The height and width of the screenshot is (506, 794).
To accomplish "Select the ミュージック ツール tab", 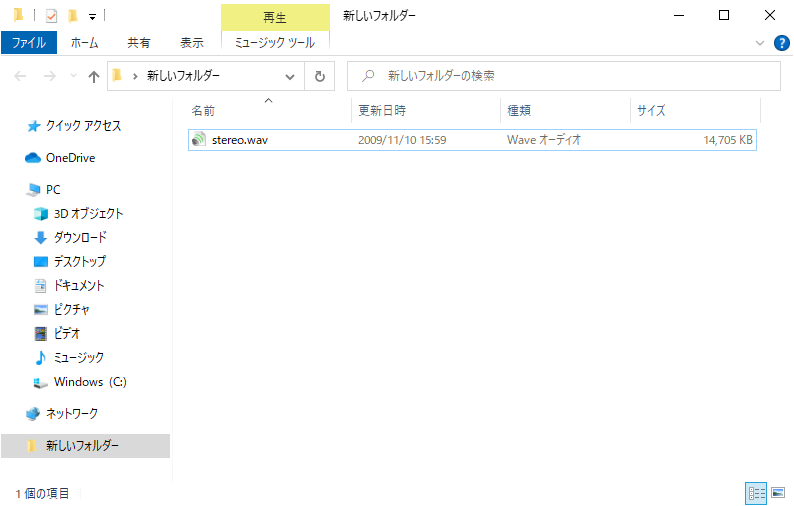I will tap(275, 43).
